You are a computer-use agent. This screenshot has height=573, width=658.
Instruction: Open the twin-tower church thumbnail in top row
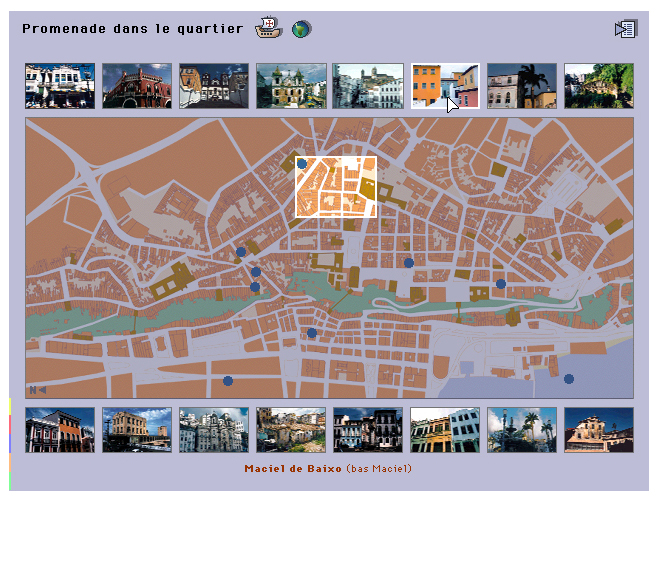(x=291, y=86)
